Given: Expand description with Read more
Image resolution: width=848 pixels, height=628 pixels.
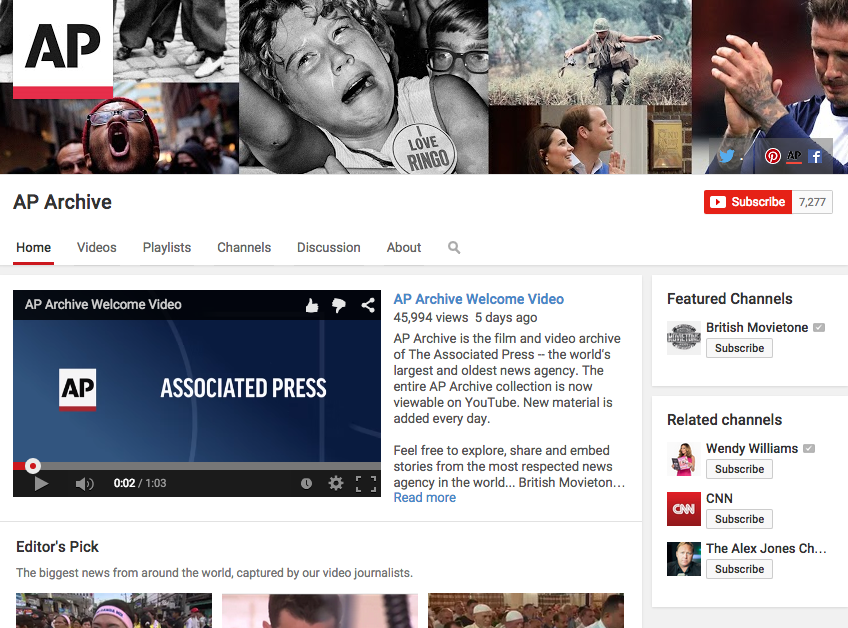Looking at the screenshot, I should [x=424, y=498].
